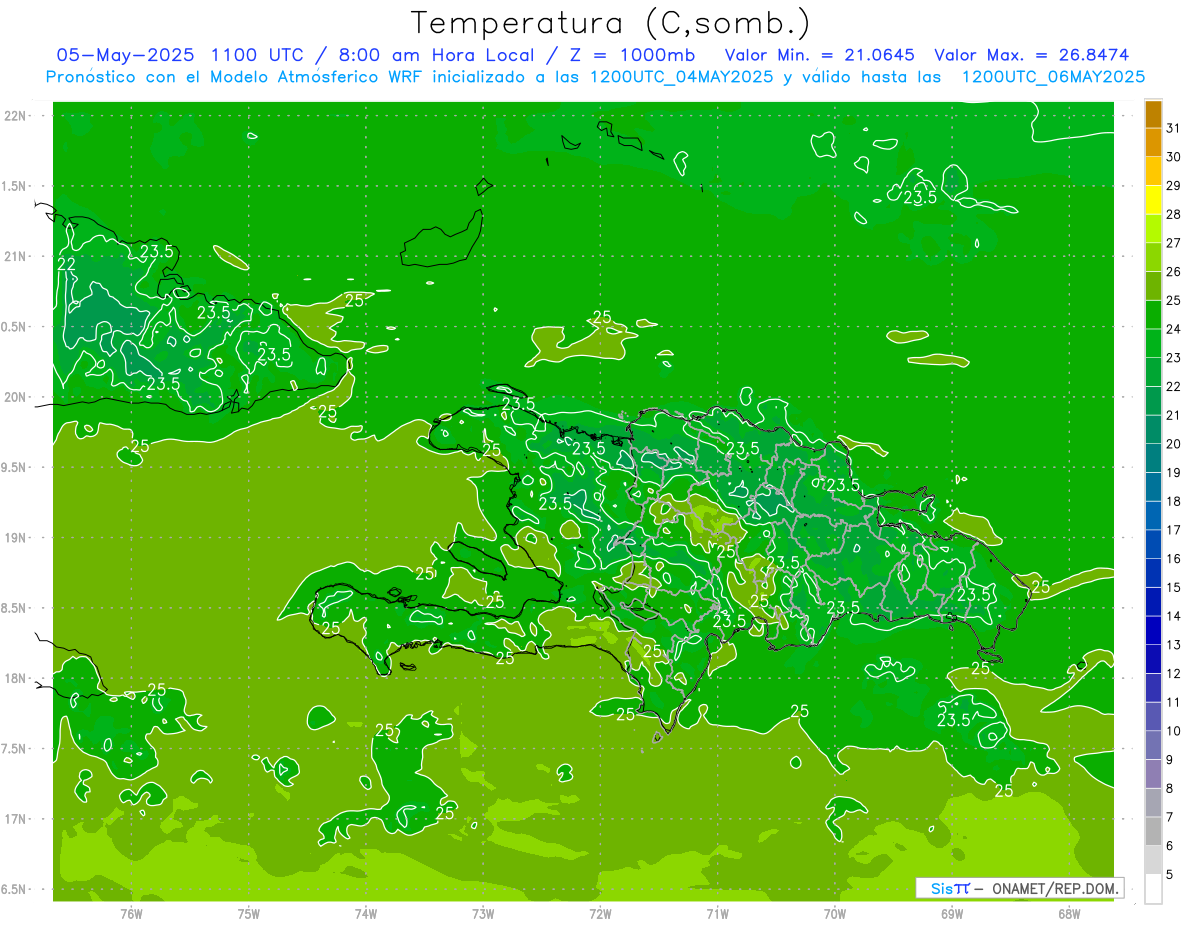This screenshot has height=927, width=1200.
Task: Click the "74W" longitude label
Action: pyautogui.click(x=366, y=913)
